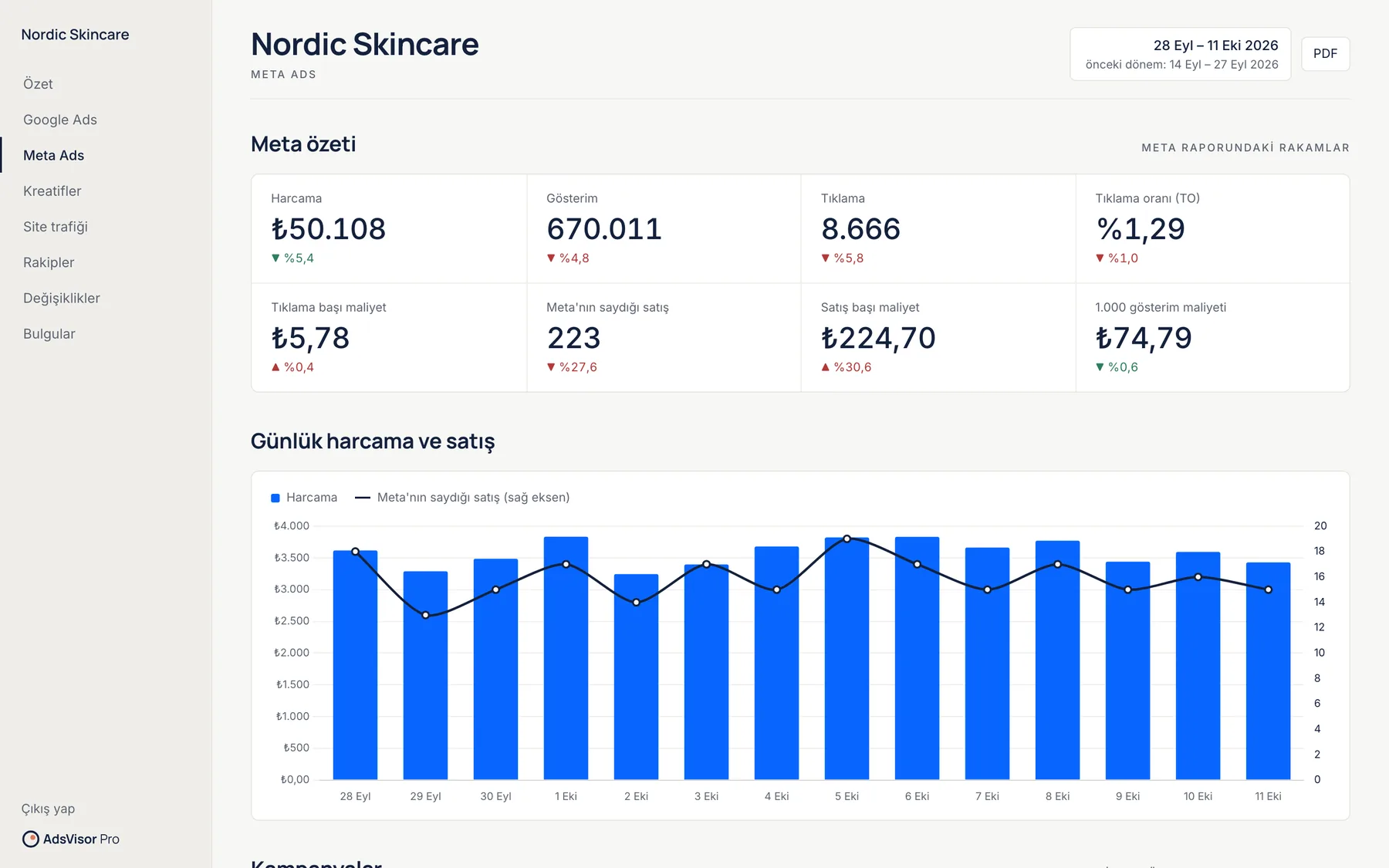Screen dimensions: 1389x868
Task: Open Bulgular from the sidebar
Action: tap(49, 334)
